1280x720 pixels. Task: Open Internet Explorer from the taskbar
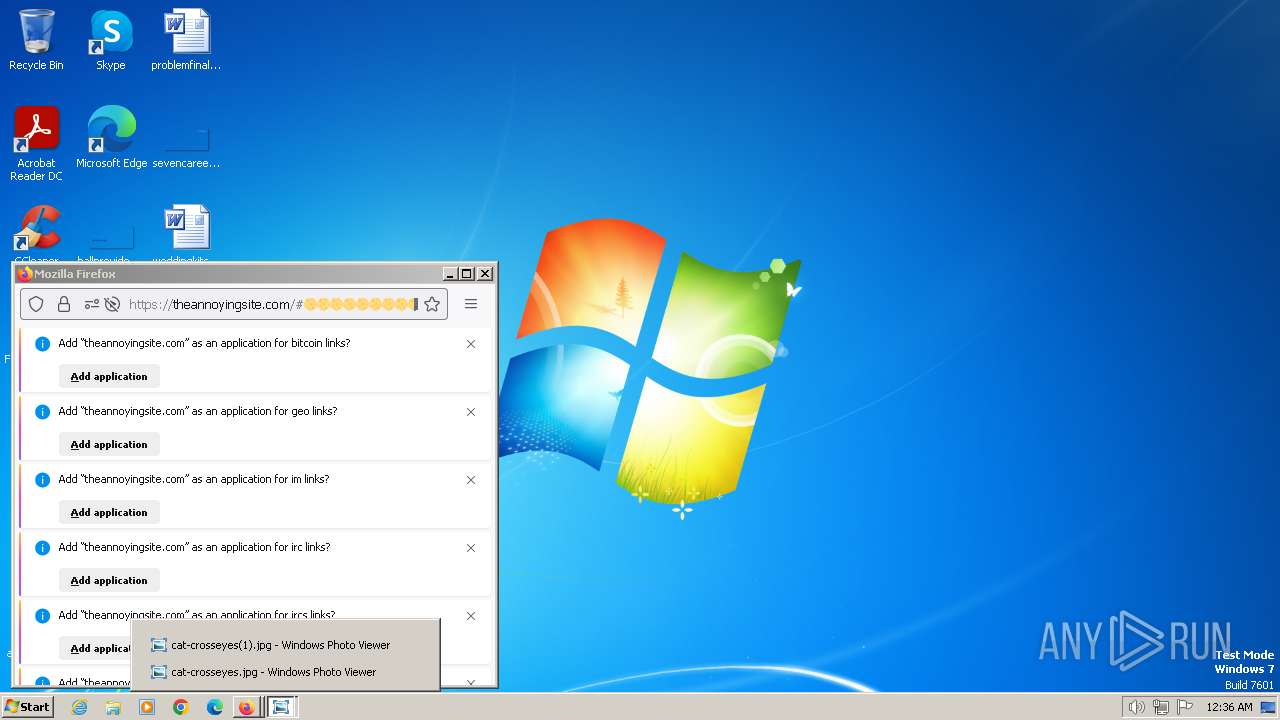(x=79, y=707)
